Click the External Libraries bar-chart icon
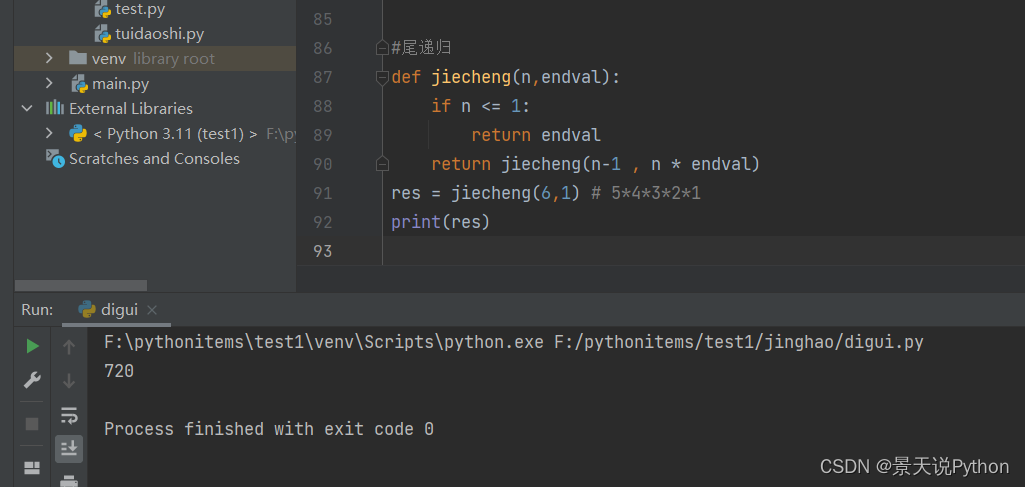This screenshot has height=487, width=1025. [55, 108]
